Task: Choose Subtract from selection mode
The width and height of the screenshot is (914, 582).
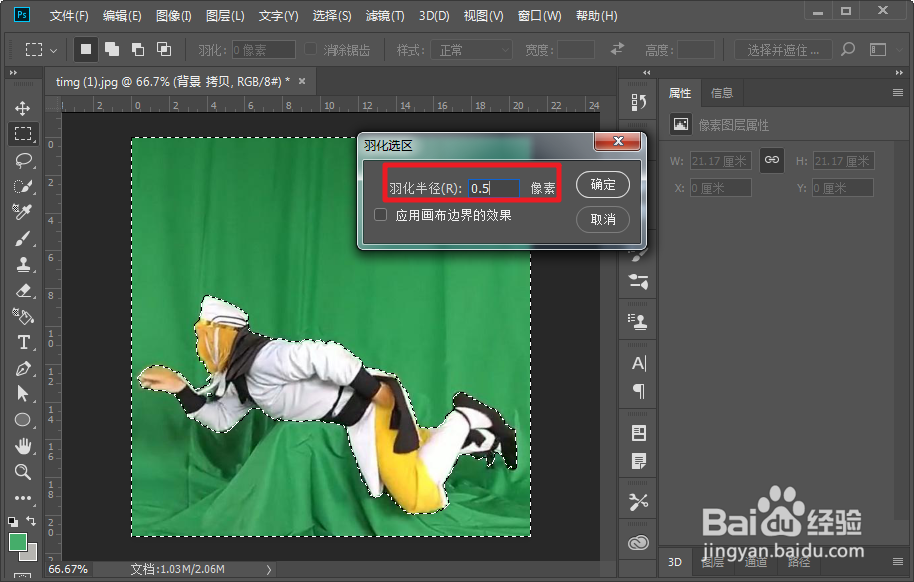Action: 138,50
